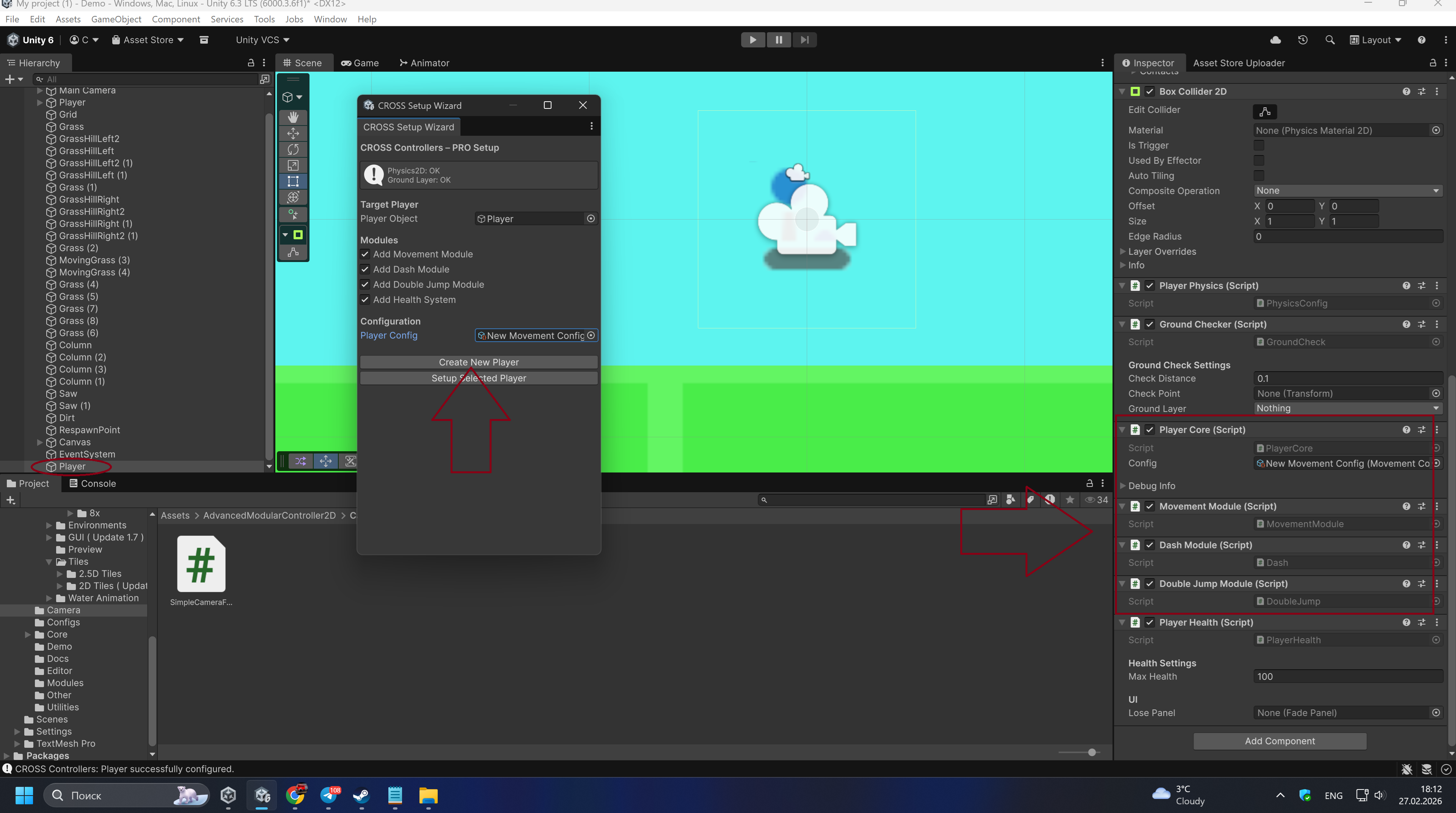Screen dimensions: 1456x813
Task: Click the Step frame button
Action: [x=804, y=39]
